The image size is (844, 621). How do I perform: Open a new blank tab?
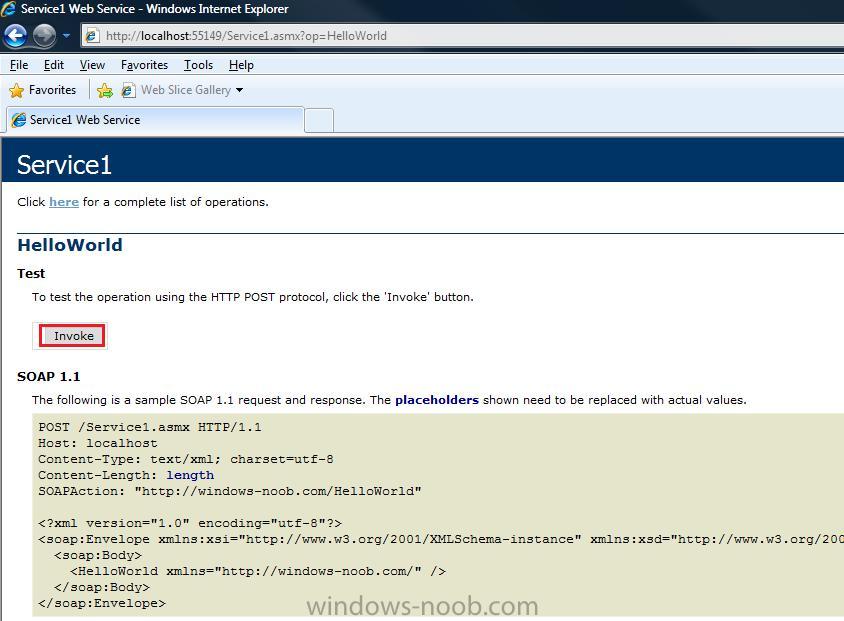pyautogui.click(x=319, y=120)
